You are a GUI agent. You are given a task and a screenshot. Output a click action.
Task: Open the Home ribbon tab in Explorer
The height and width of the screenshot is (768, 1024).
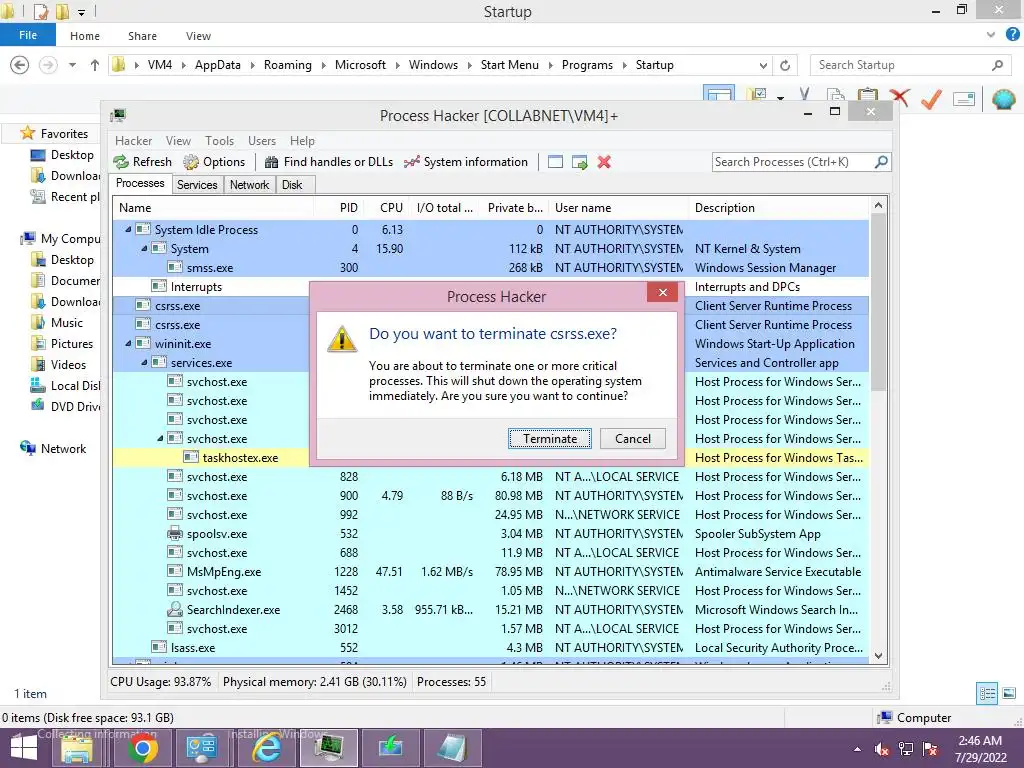click(85, 36)
